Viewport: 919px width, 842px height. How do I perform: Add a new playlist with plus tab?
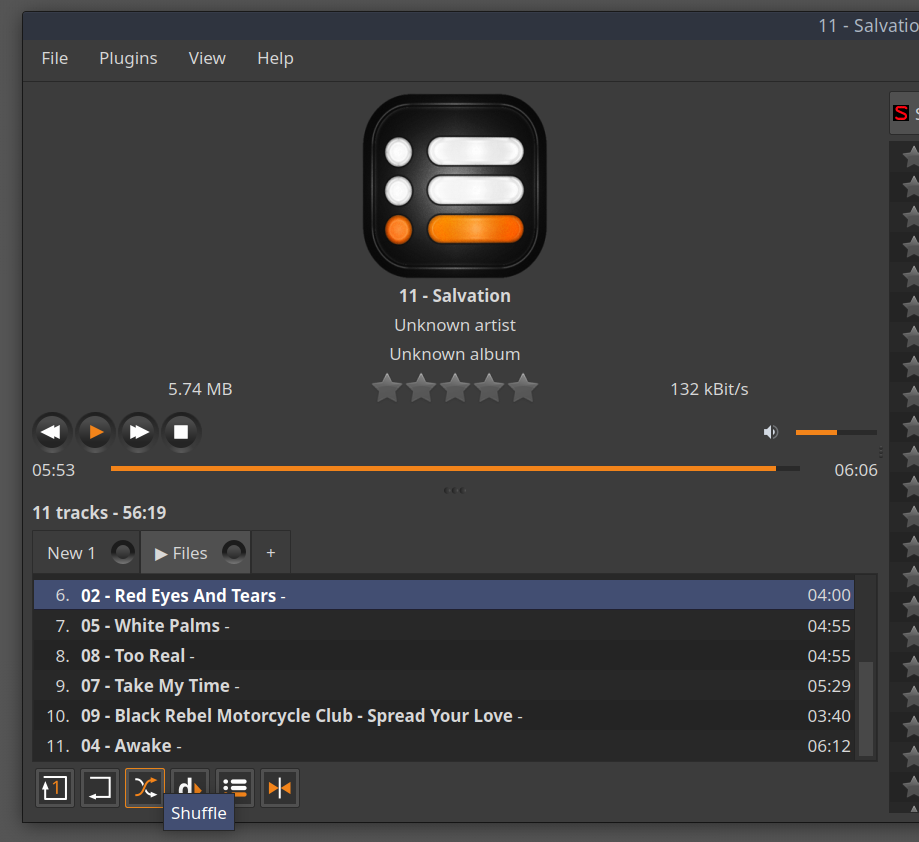click(270, 553)
